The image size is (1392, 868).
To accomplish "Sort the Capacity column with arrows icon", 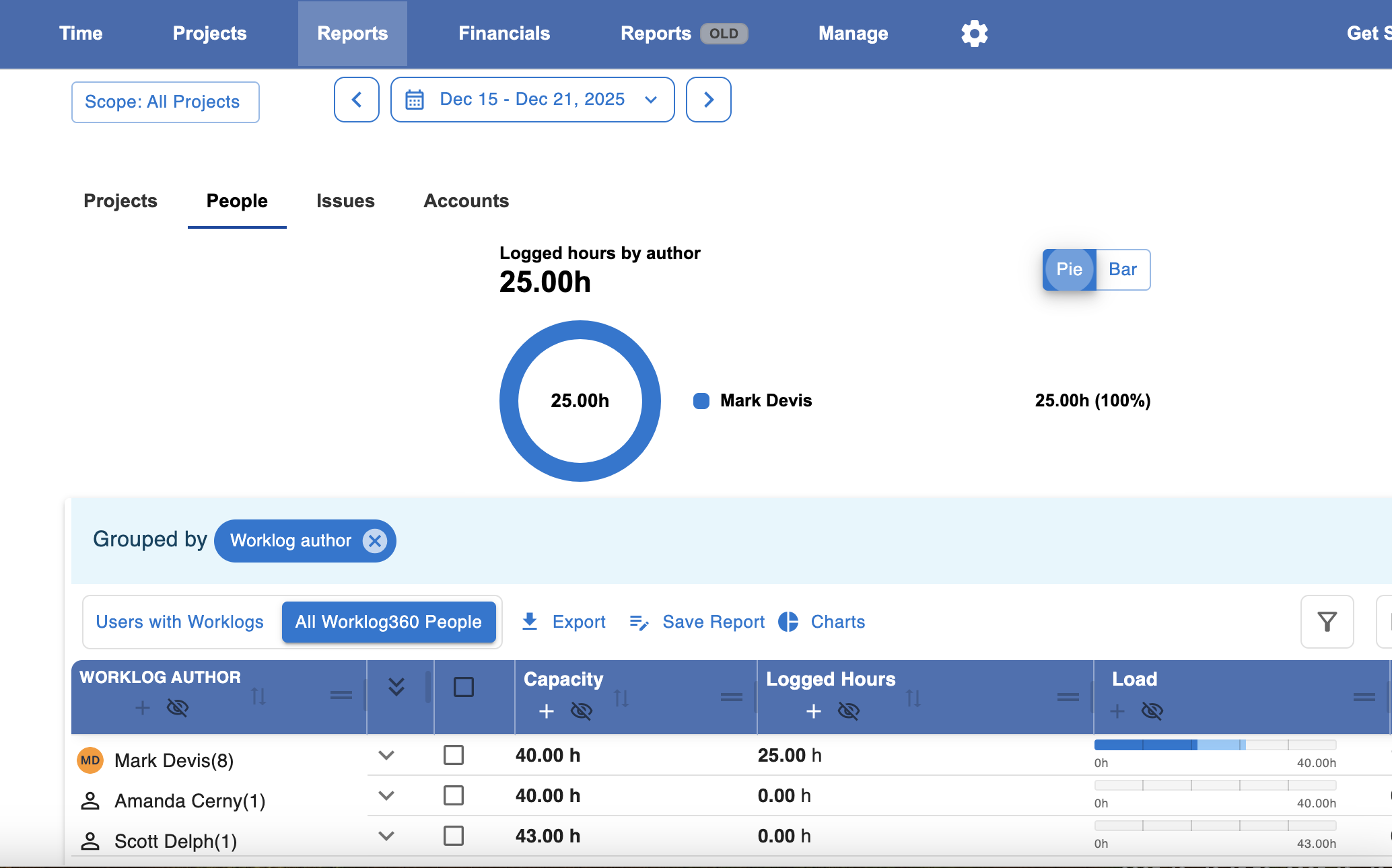I will tap(621, 698).
